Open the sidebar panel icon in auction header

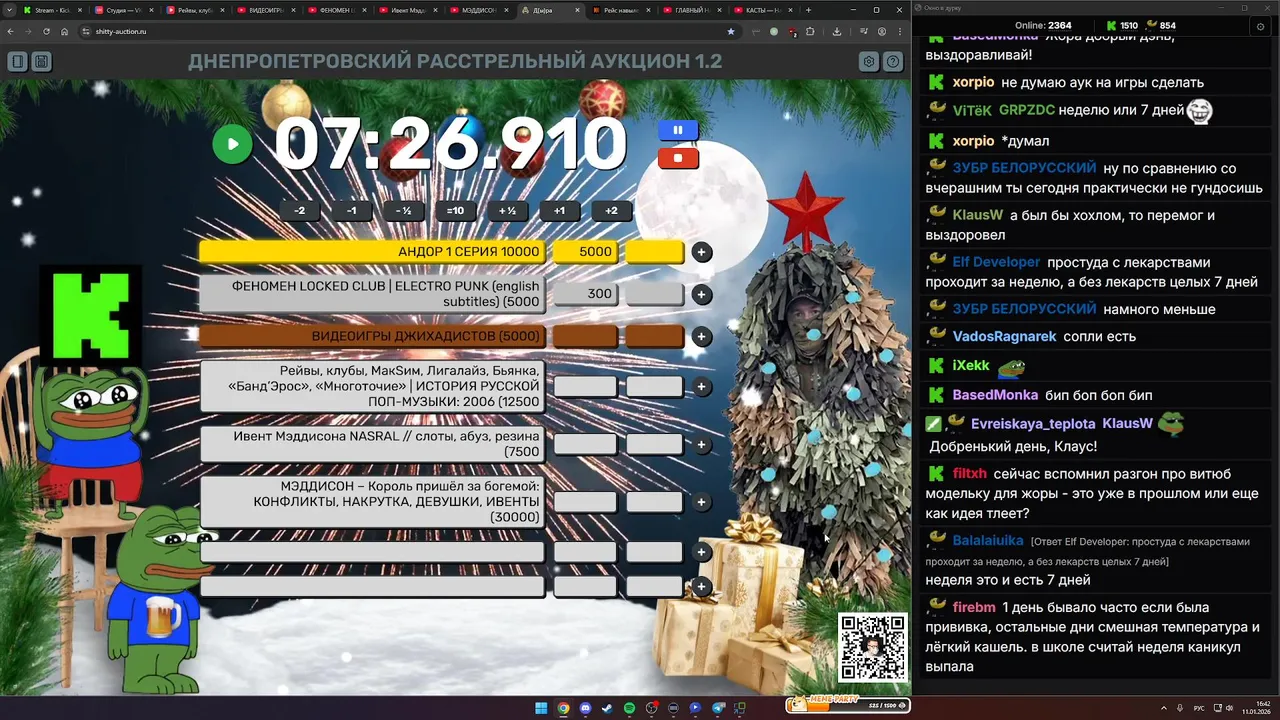tap(17, 62)
